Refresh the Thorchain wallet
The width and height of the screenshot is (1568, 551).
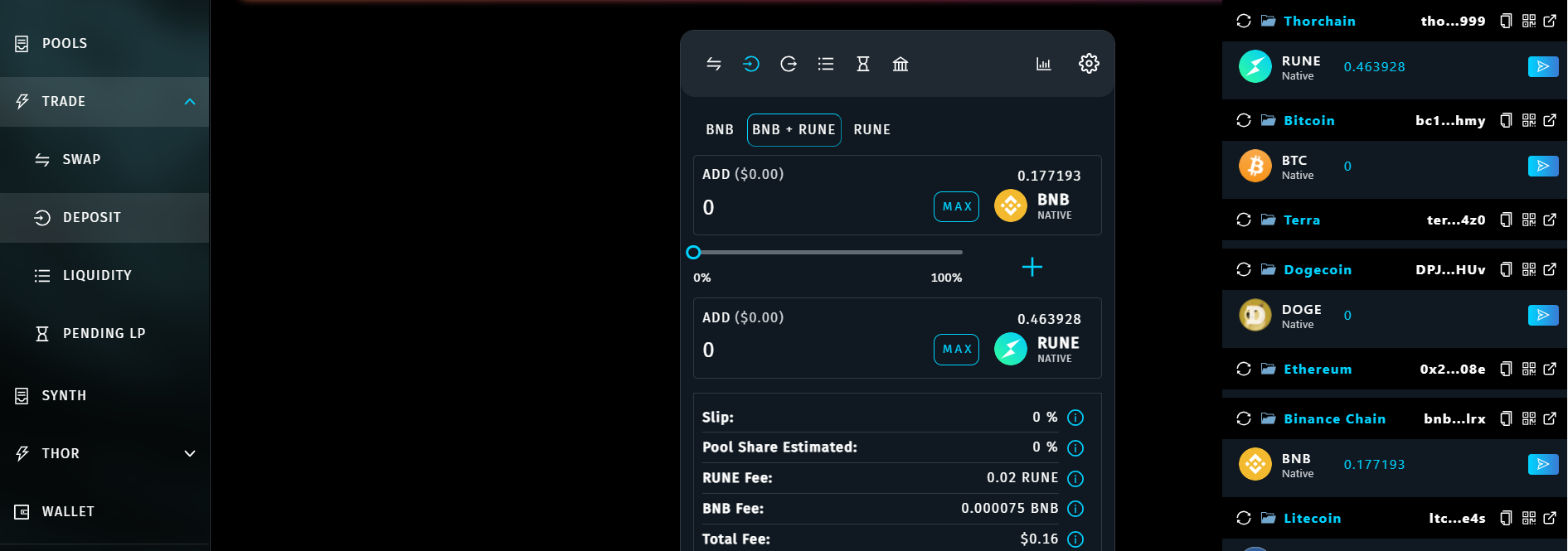[1244, 21]
